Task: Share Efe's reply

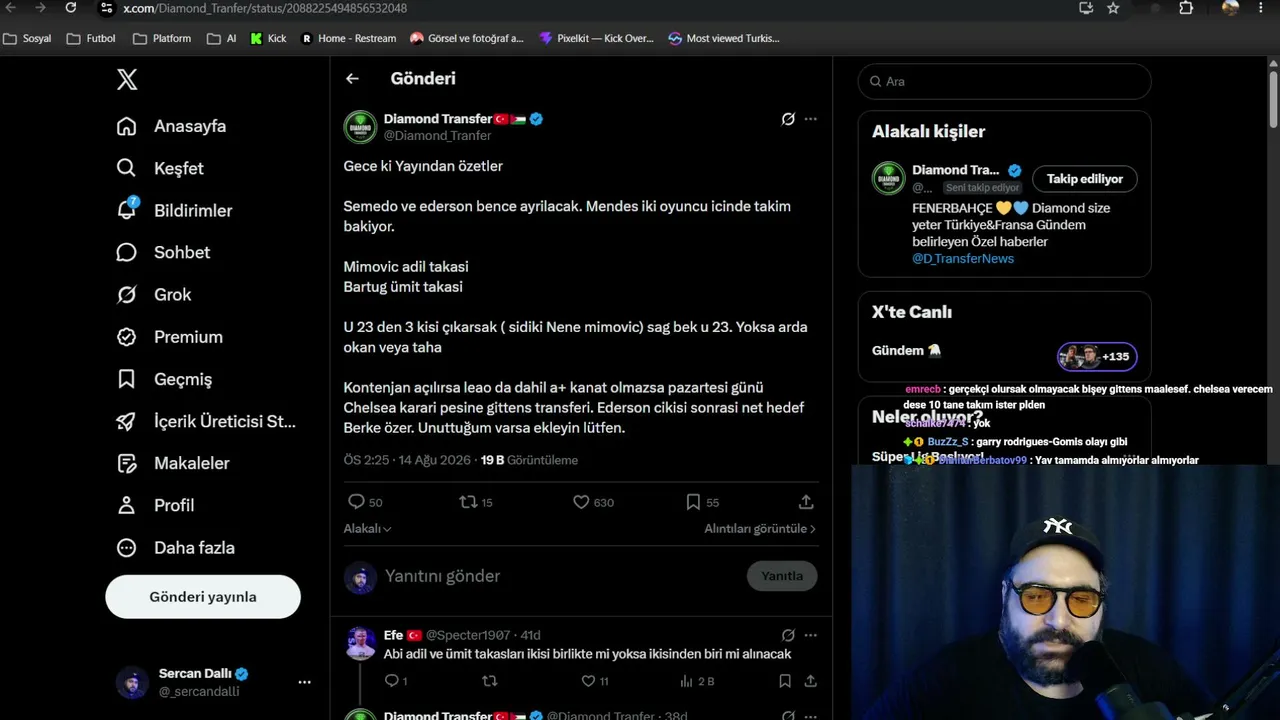Action: click(810, 681)
